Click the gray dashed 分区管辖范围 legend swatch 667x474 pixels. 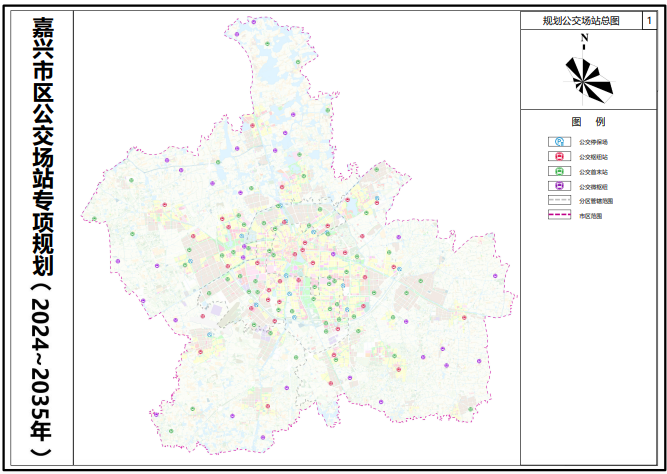click(557, 201)
